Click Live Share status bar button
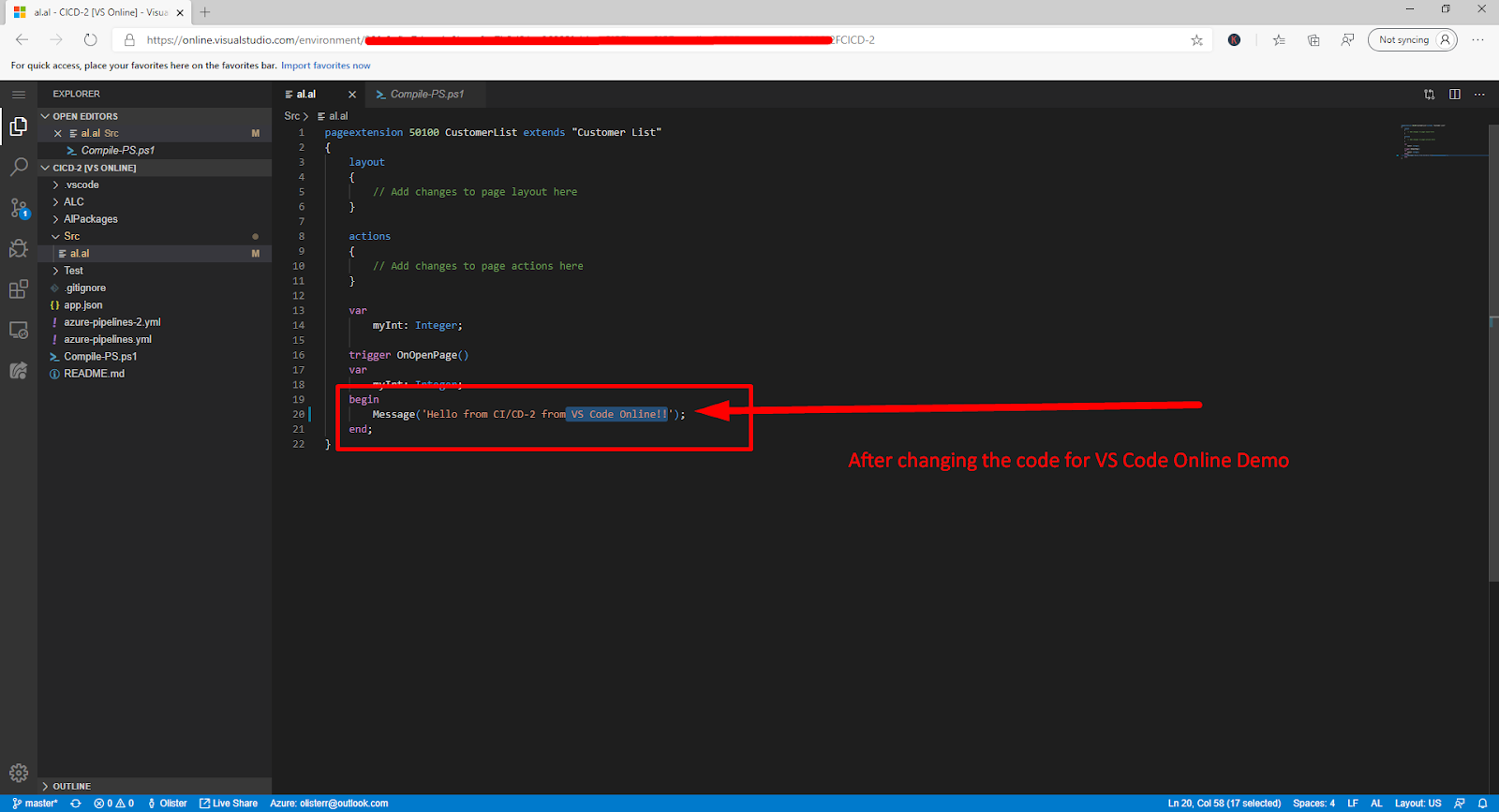Image resolution: width=1499 pixels, height=812 pixels. click(x=228, y=804)
